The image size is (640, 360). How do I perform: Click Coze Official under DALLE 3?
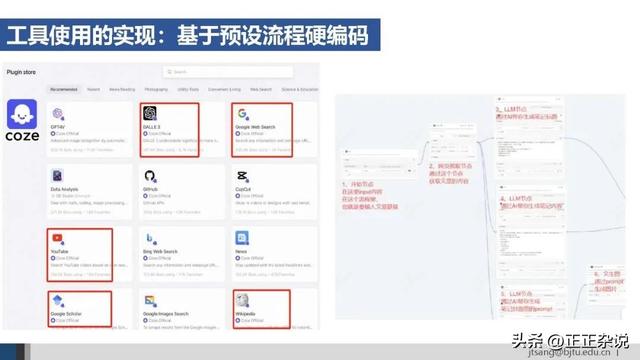pyautogui.click(x=158, y=133)
